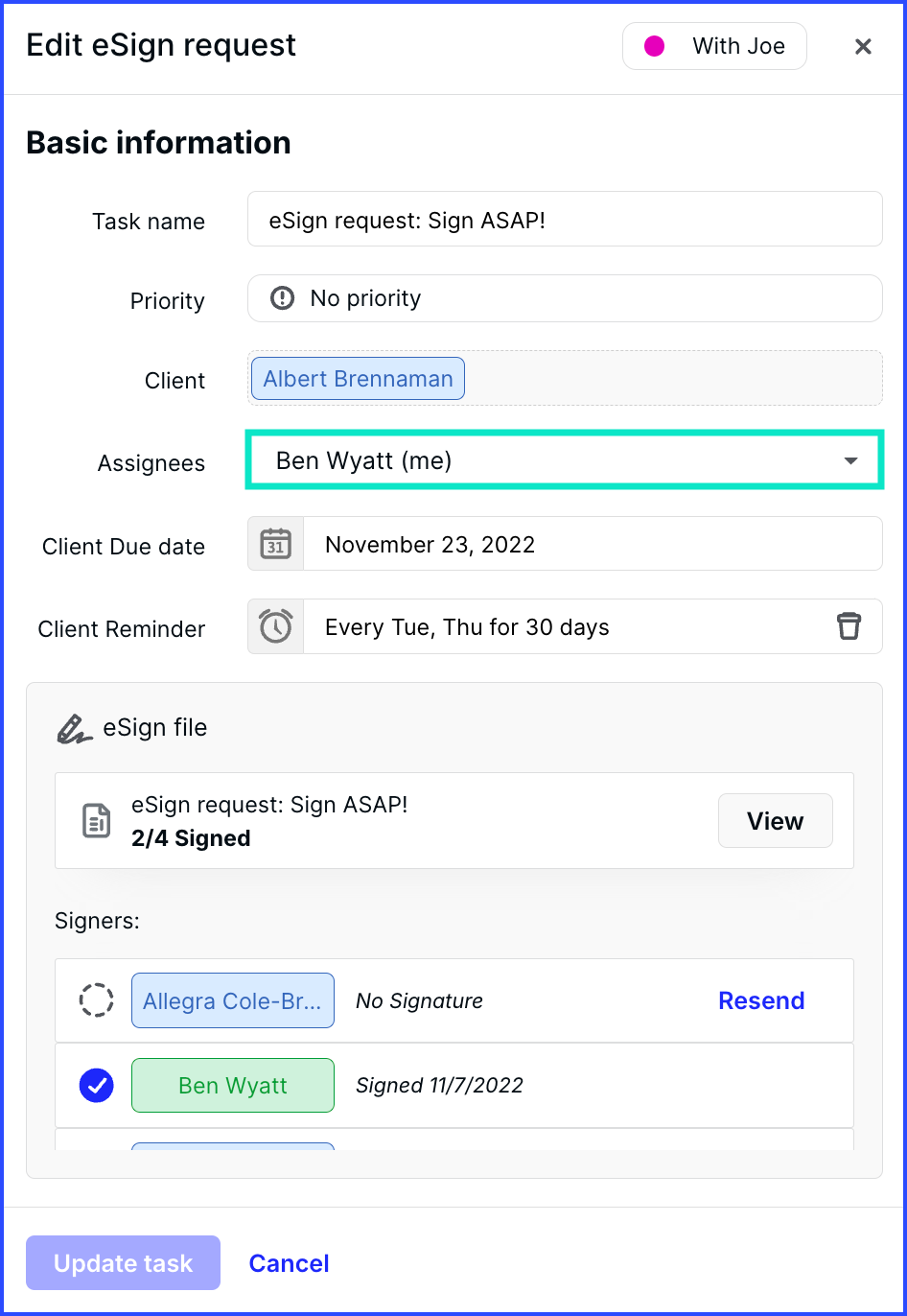This screenshot has width=907, height=1316.
Task: Close the Edit eSign request dialog
Action: tap(863, 46)
